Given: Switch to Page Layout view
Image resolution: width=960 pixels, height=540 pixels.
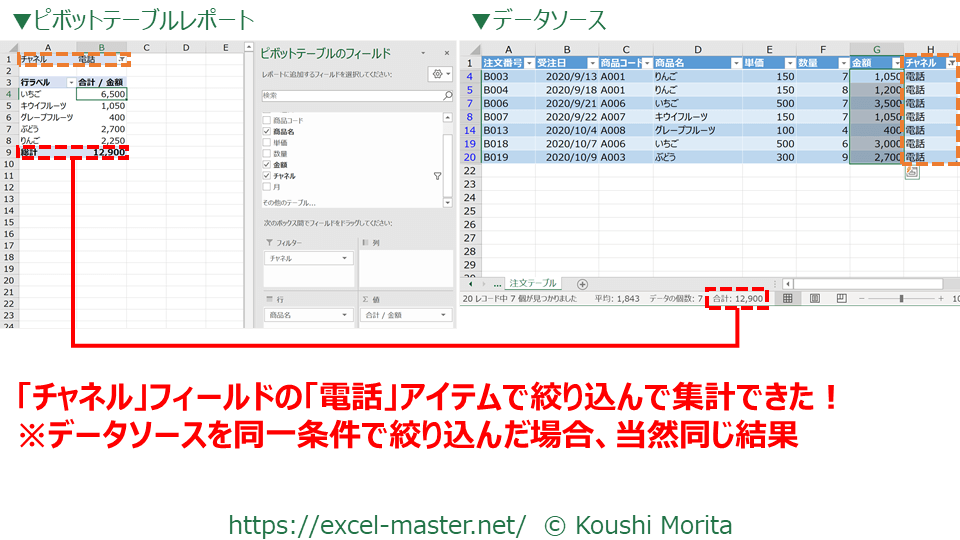Looking at the screenshot, I should (x=814, y=298).
